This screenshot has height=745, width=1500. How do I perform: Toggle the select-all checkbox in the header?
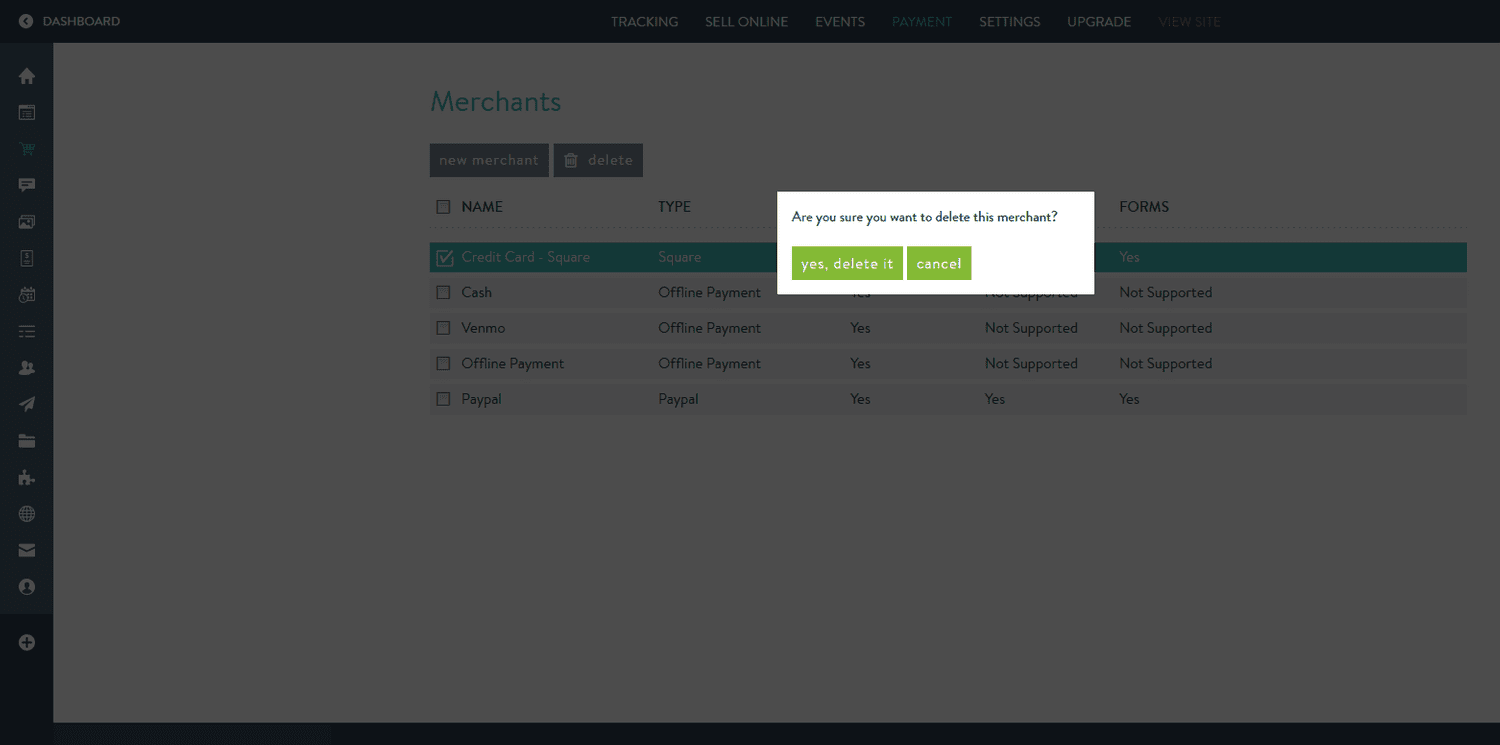click(443, 206)
